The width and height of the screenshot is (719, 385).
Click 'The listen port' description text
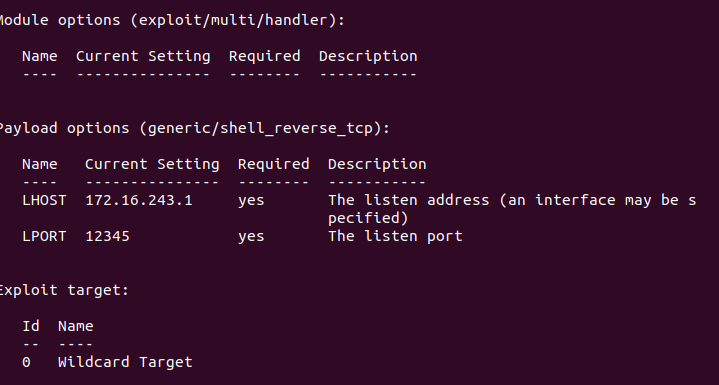pos(395,236)
